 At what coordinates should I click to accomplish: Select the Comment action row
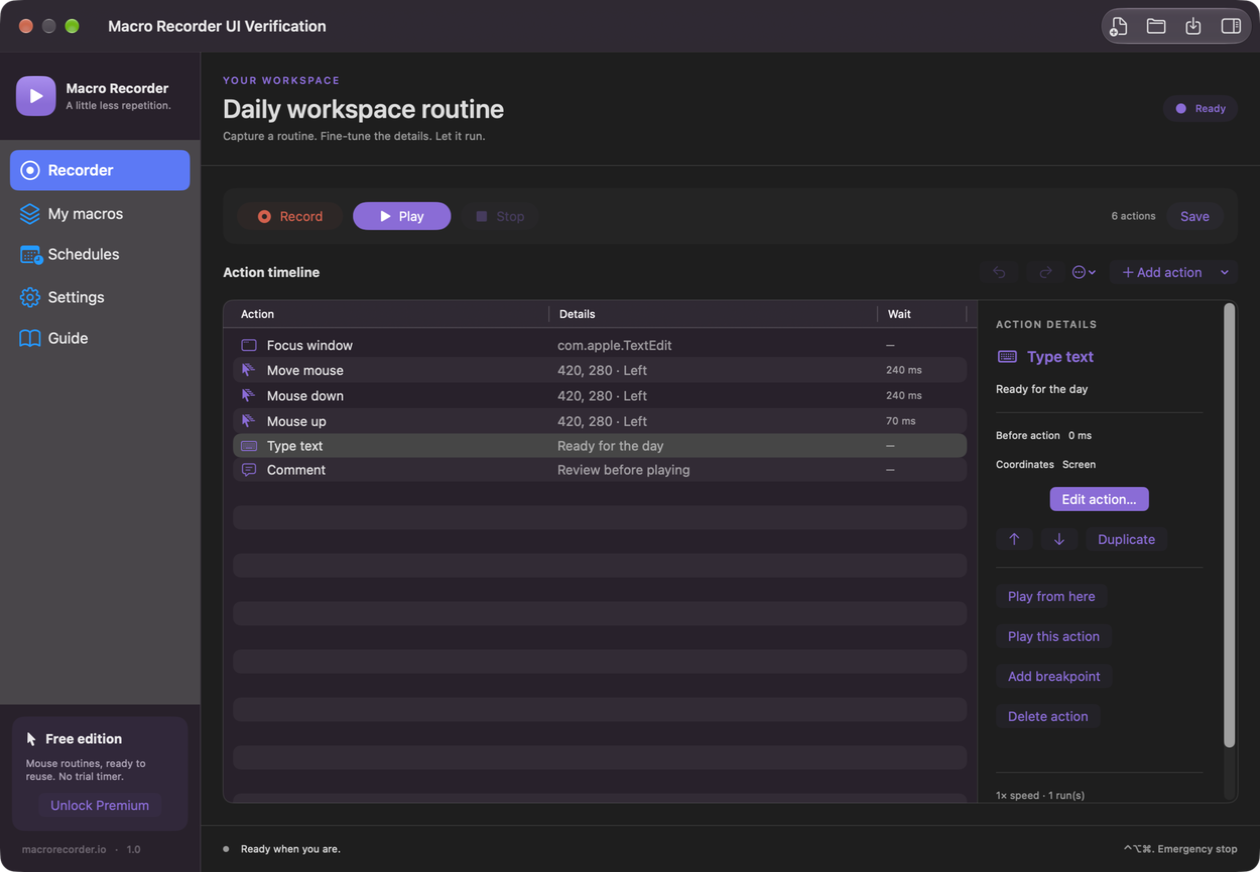(600, 470)
